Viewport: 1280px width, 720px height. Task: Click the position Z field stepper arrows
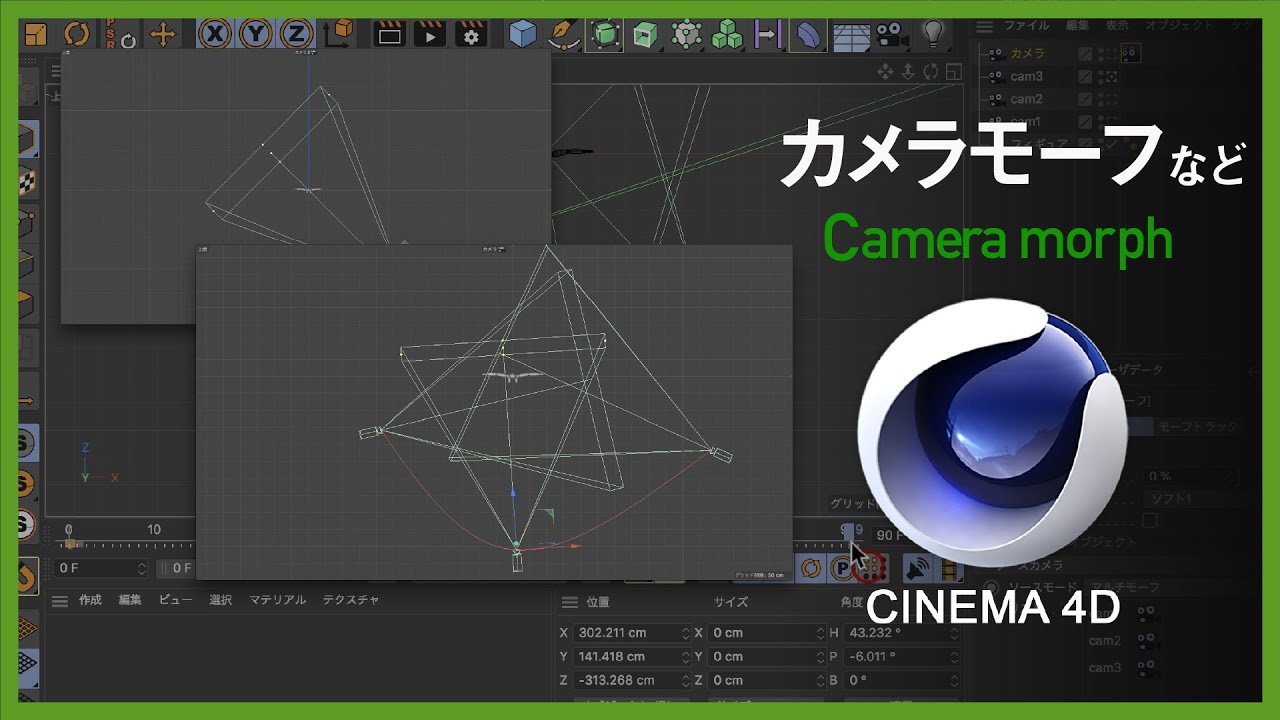coord(685,680)
